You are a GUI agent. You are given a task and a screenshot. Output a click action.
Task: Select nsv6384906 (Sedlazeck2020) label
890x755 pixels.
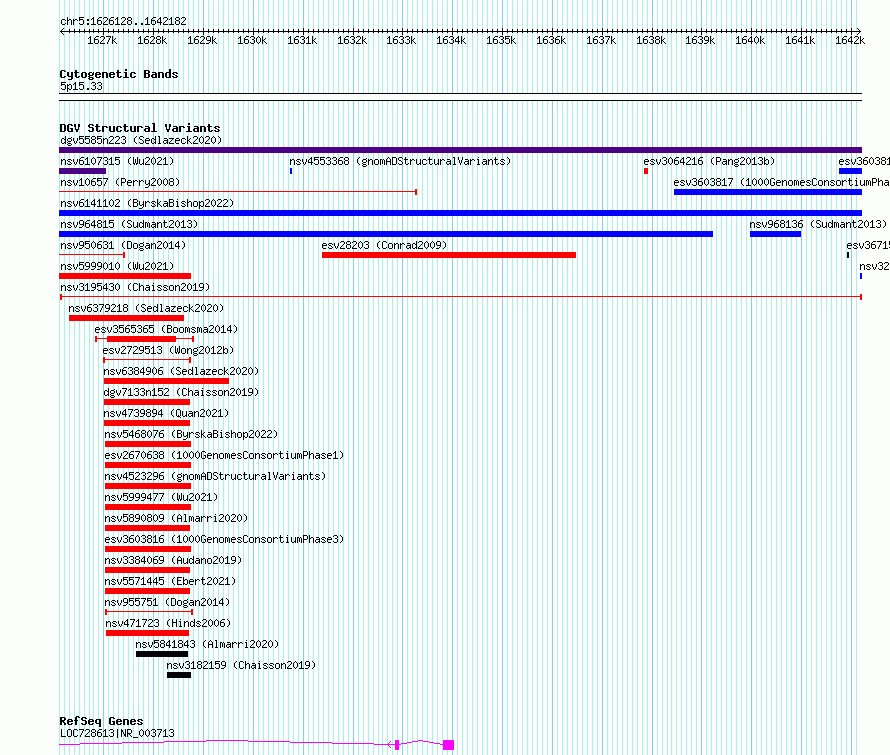tap(181, 371)
